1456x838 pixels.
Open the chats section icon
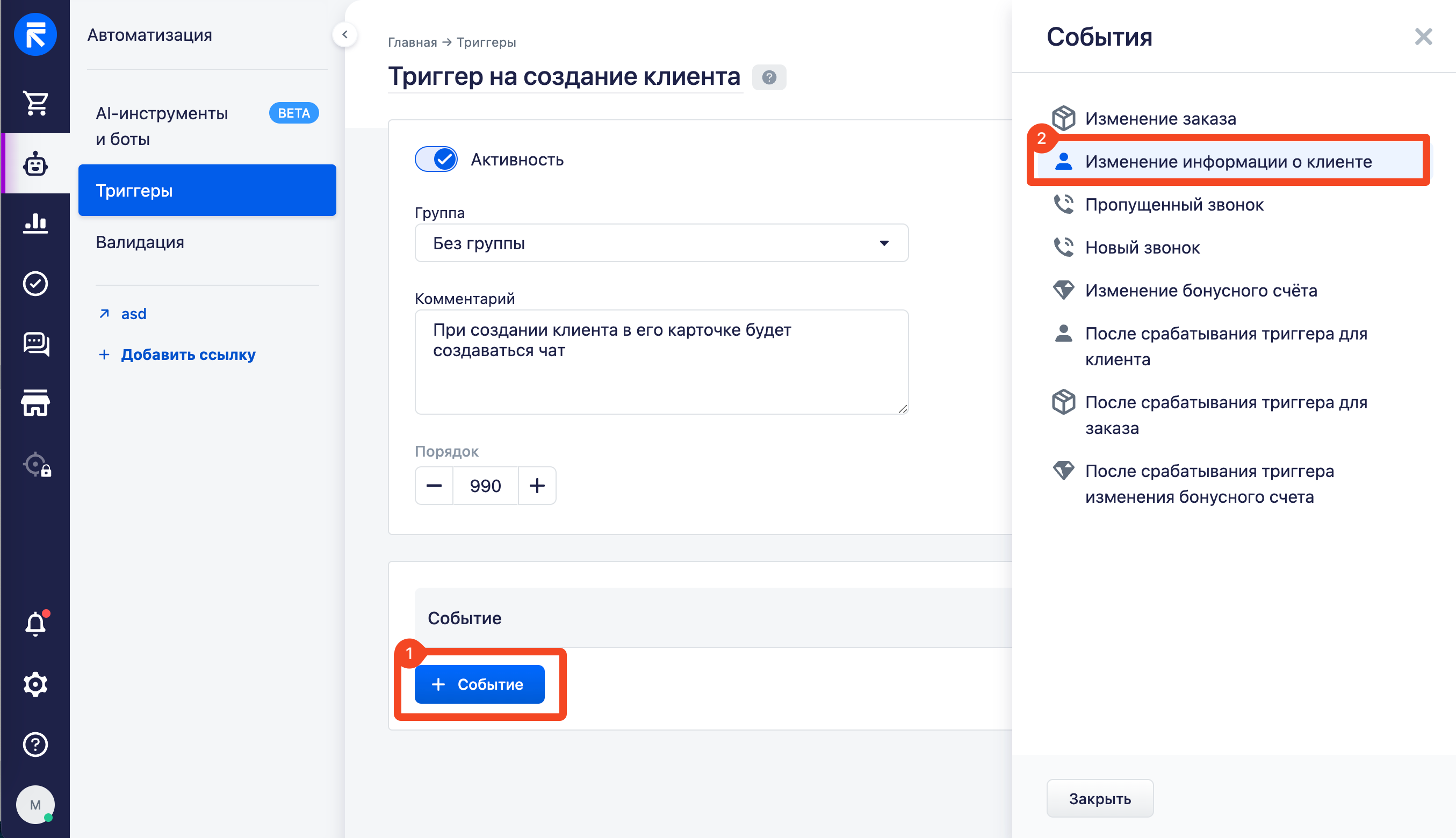point(35,344)
